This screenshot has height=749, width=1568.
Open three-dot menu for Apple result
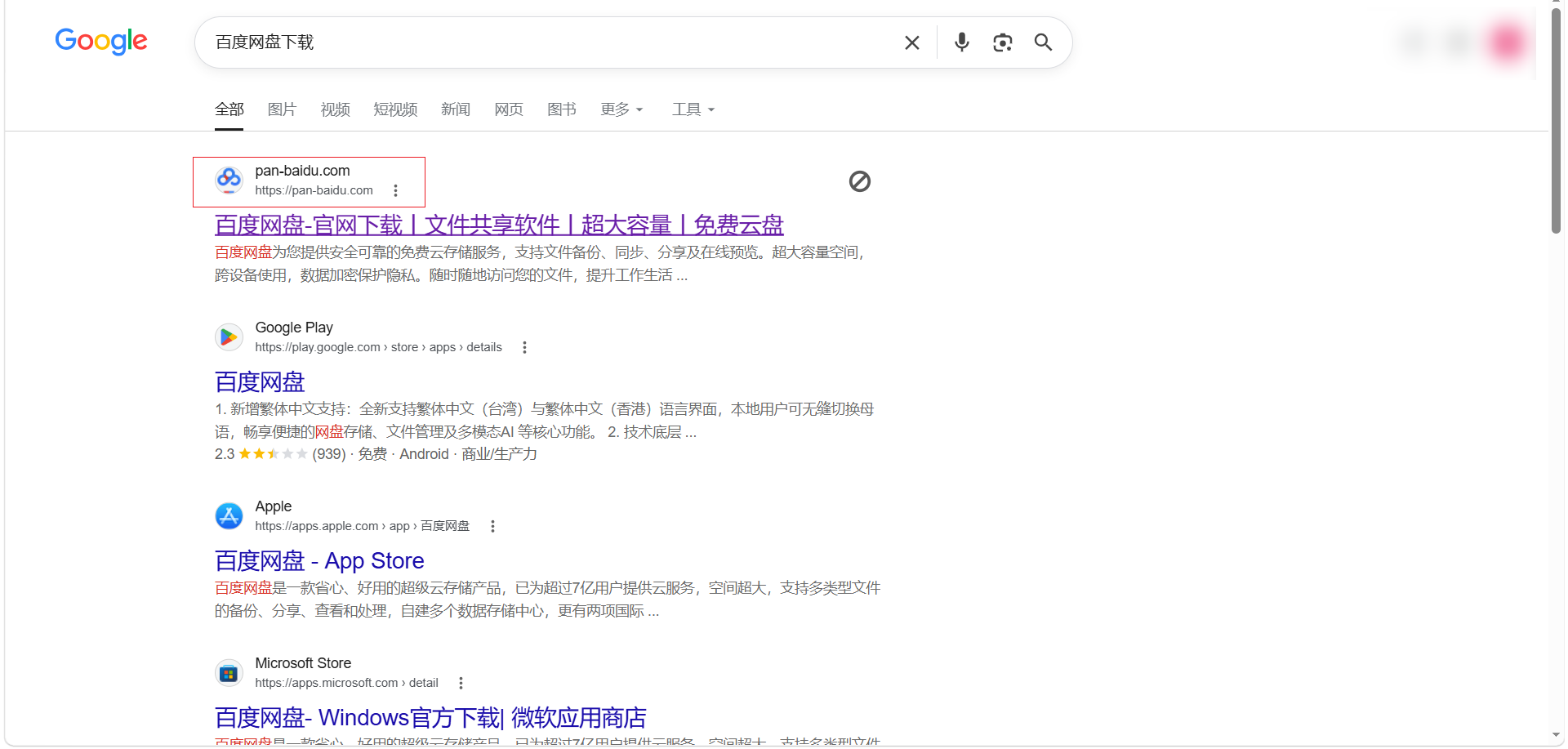(x=492, y=526)
